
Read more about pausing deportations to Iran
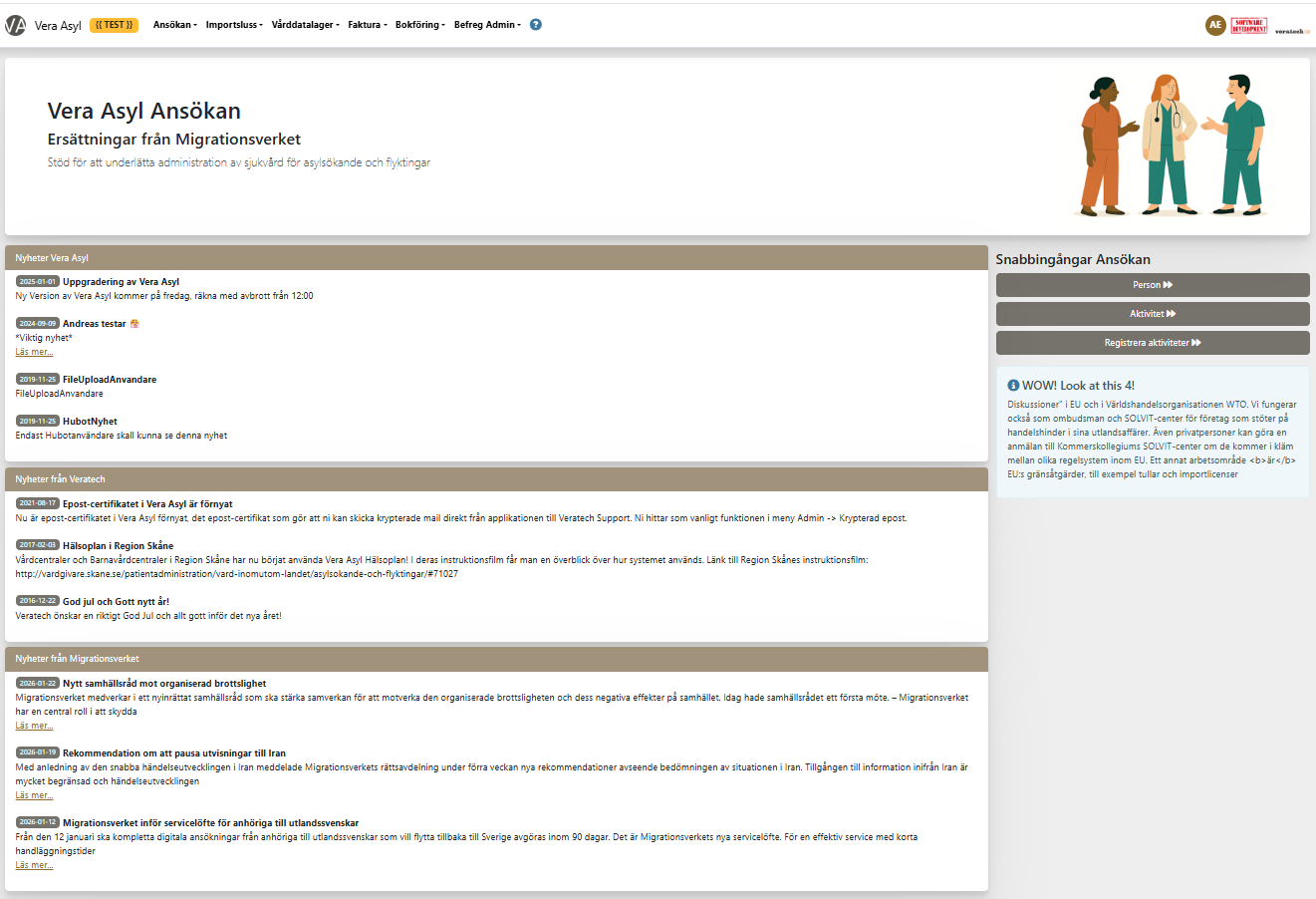coord(34,795)
